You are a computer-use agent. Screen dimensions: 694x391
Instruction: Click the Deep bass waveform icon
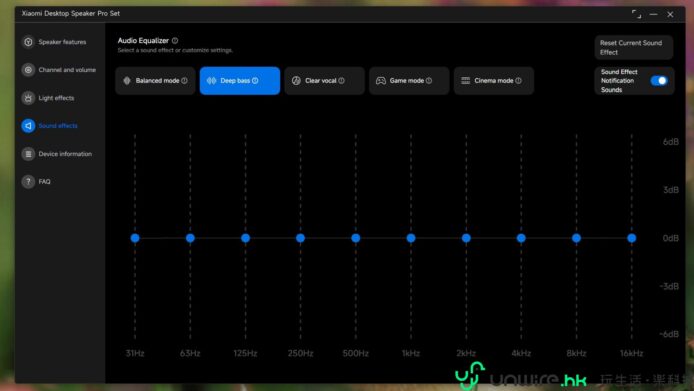[212, 81]
